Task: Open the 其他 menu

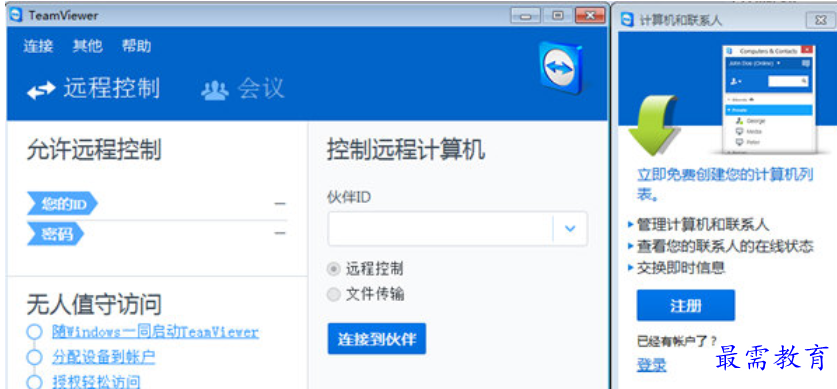Action: (x=88, y=46)
